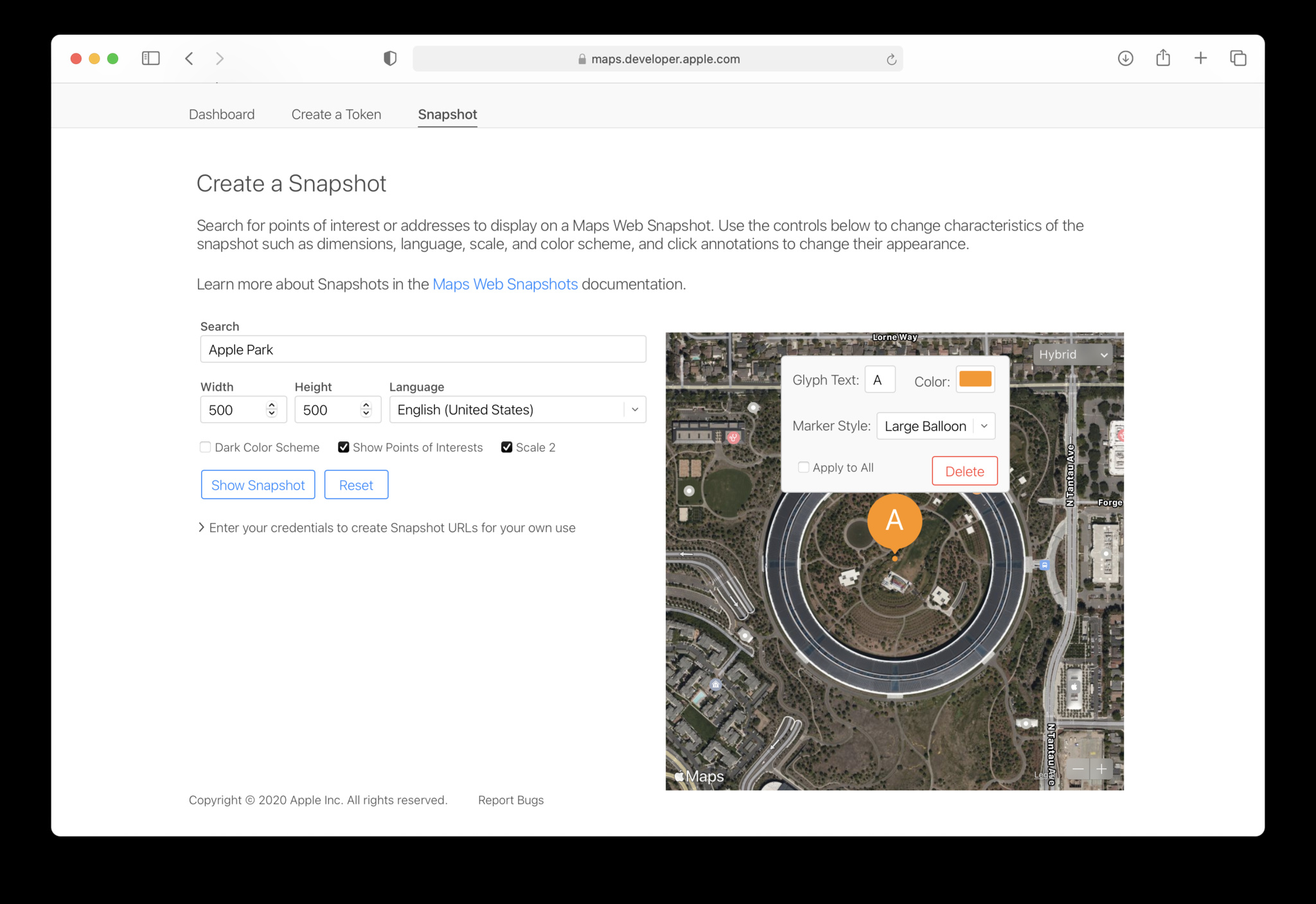Delete the selected marker
The height and width of the screenshot is (904, 1316).
pyautogui.click(x=965, y=471)
